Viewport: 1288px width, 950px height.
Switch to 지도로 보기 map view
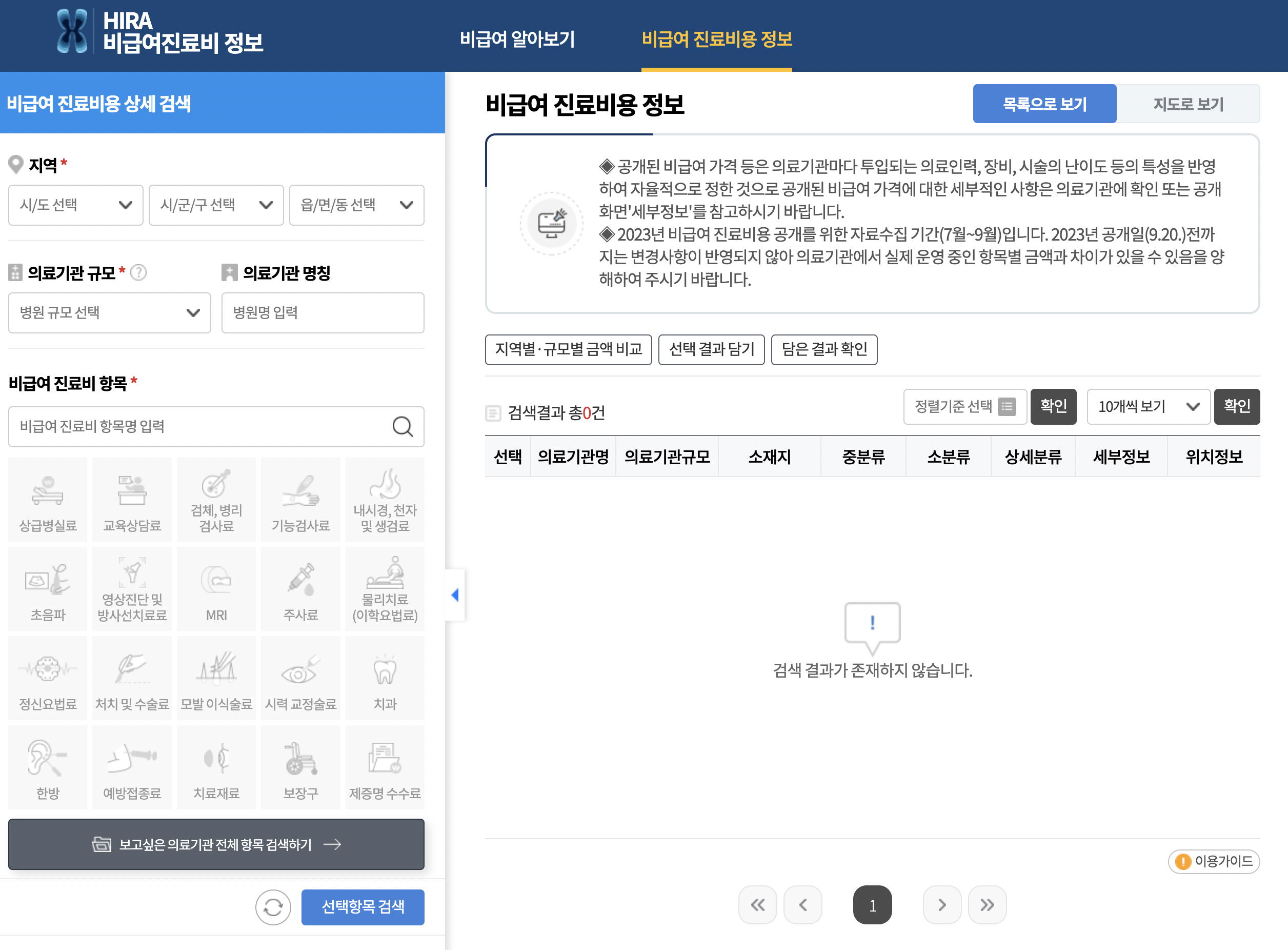1188,104
